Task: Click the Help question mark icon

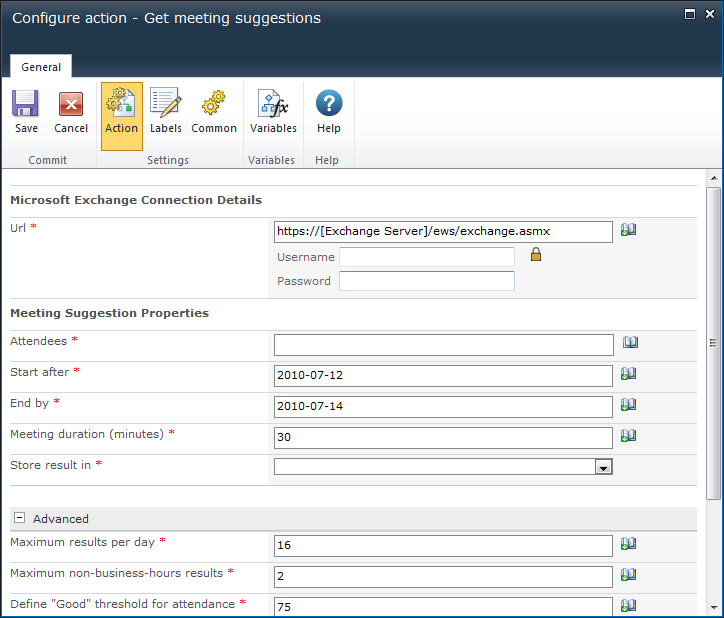Action: 329,103
